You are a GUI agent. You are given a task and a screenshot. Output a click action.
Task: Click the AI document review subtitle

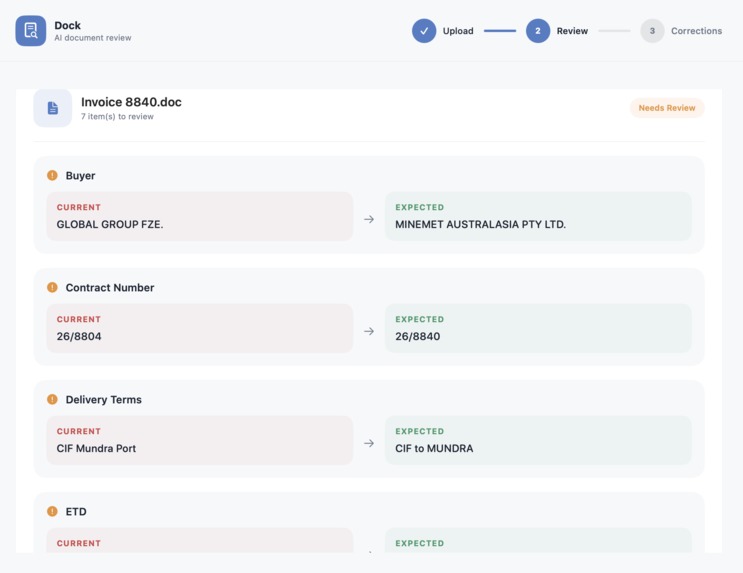point(93,38)
